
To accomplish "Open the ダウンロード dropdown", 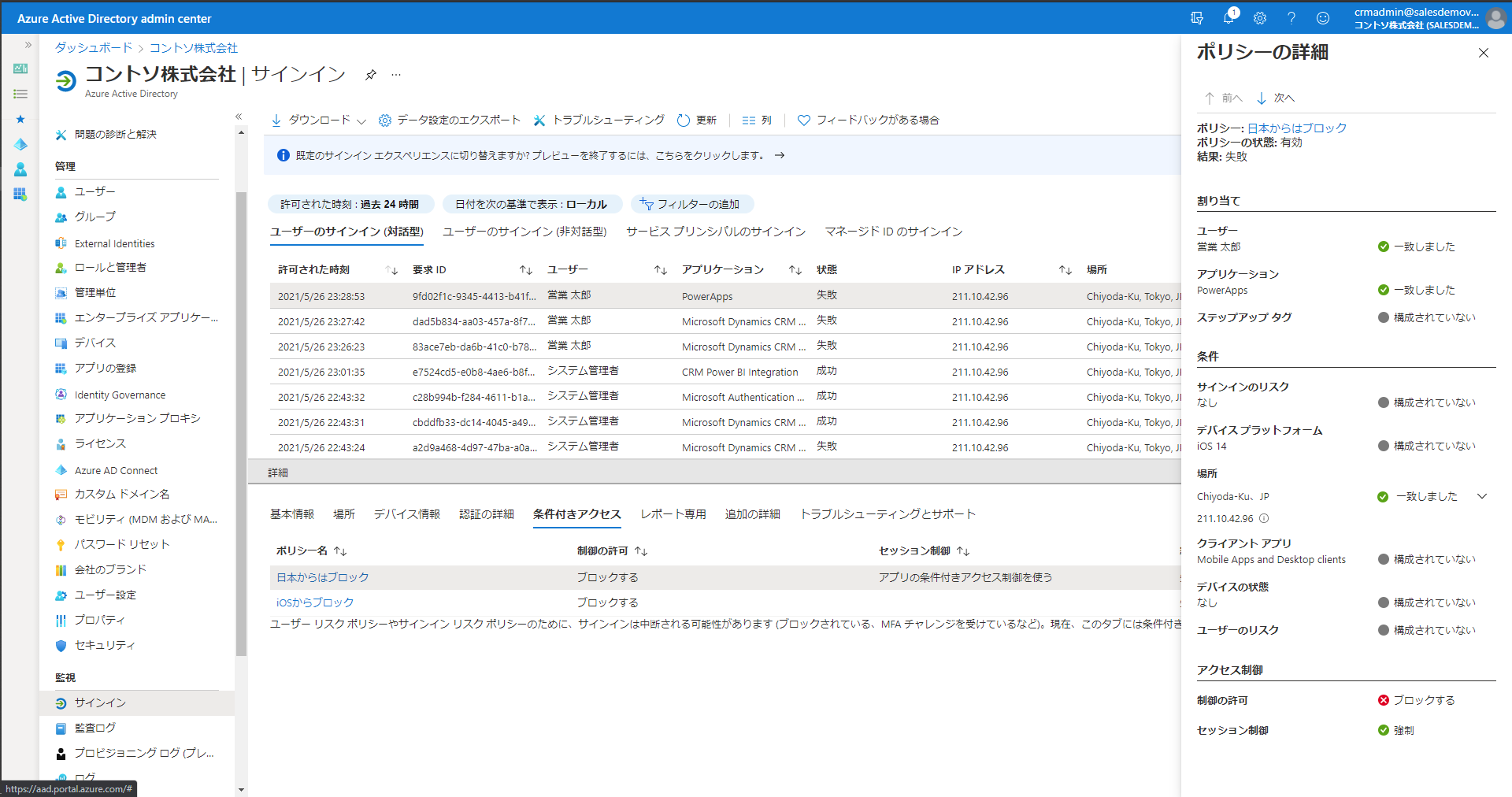I will tap(318, 120).
